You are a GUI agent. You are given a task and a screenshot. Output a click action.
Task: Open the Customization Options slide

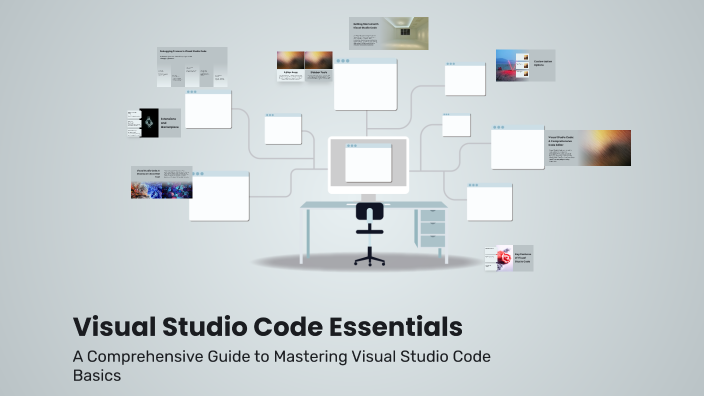(525, 66)
